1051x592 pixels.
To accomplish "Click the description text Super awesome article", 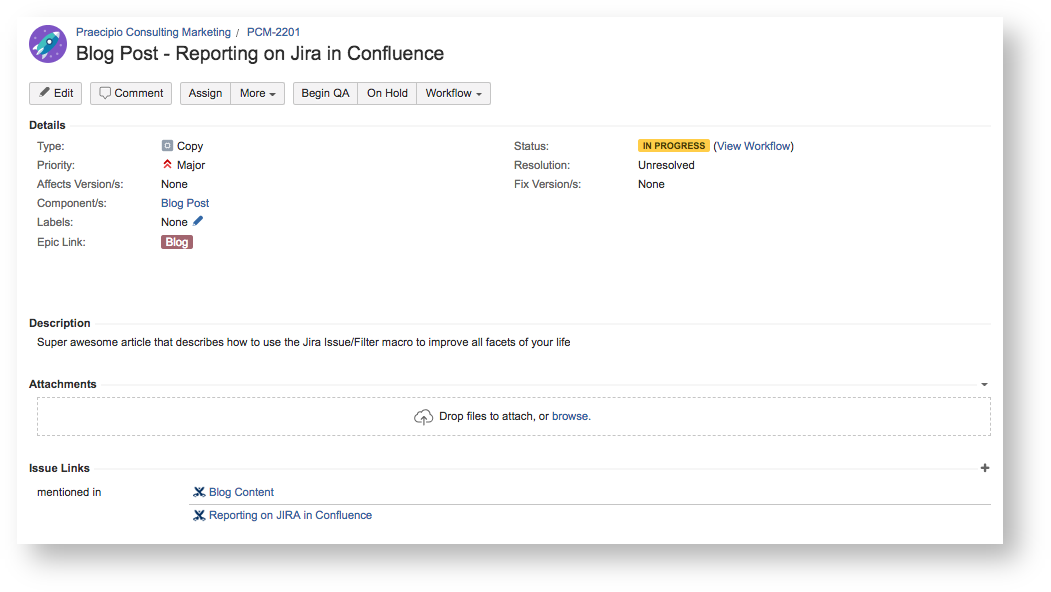I will point(304,342).
